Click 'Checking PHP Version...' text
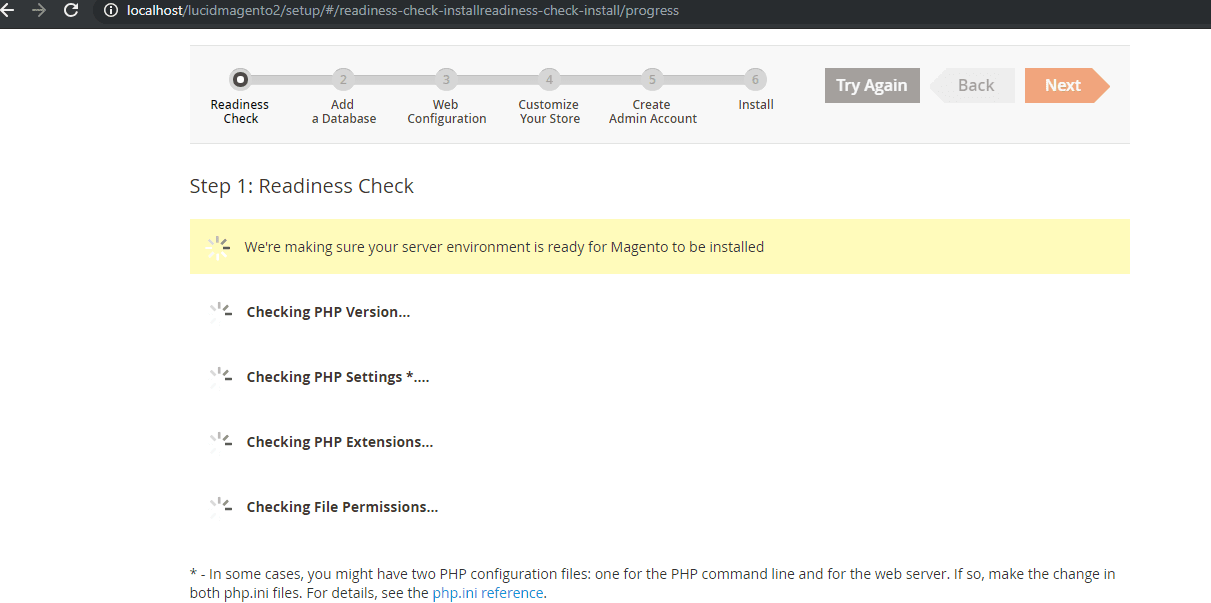The height and width of the screenshot is (603, 1211). coord(328,312)
